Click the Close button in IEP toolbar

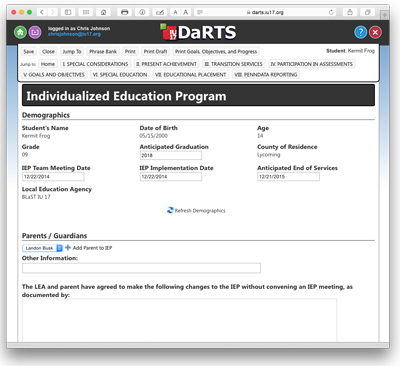click(48, 51)
